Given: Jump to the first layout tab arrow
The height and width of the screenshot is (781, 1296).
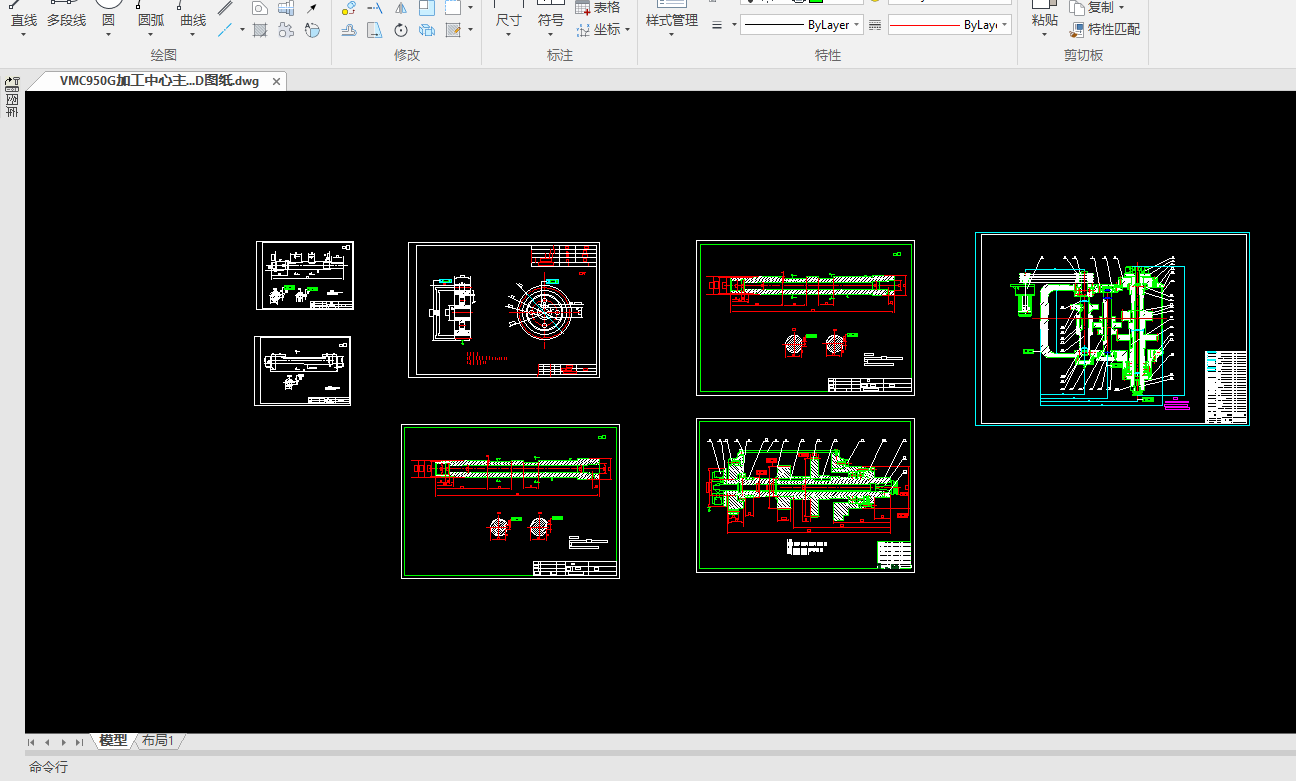Looking at the screenshot, I should [x=32, y=742].
